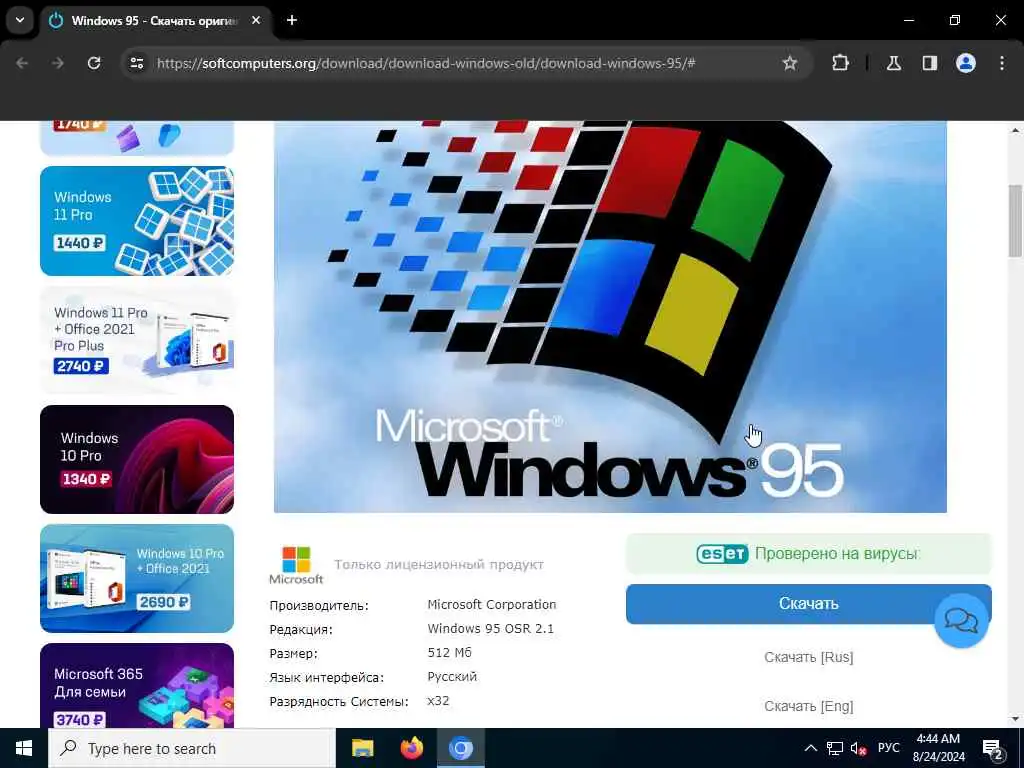This screenshot has width=1024, height=768.
Task: Open the Windows Start menu
Action: coord(24,748)
